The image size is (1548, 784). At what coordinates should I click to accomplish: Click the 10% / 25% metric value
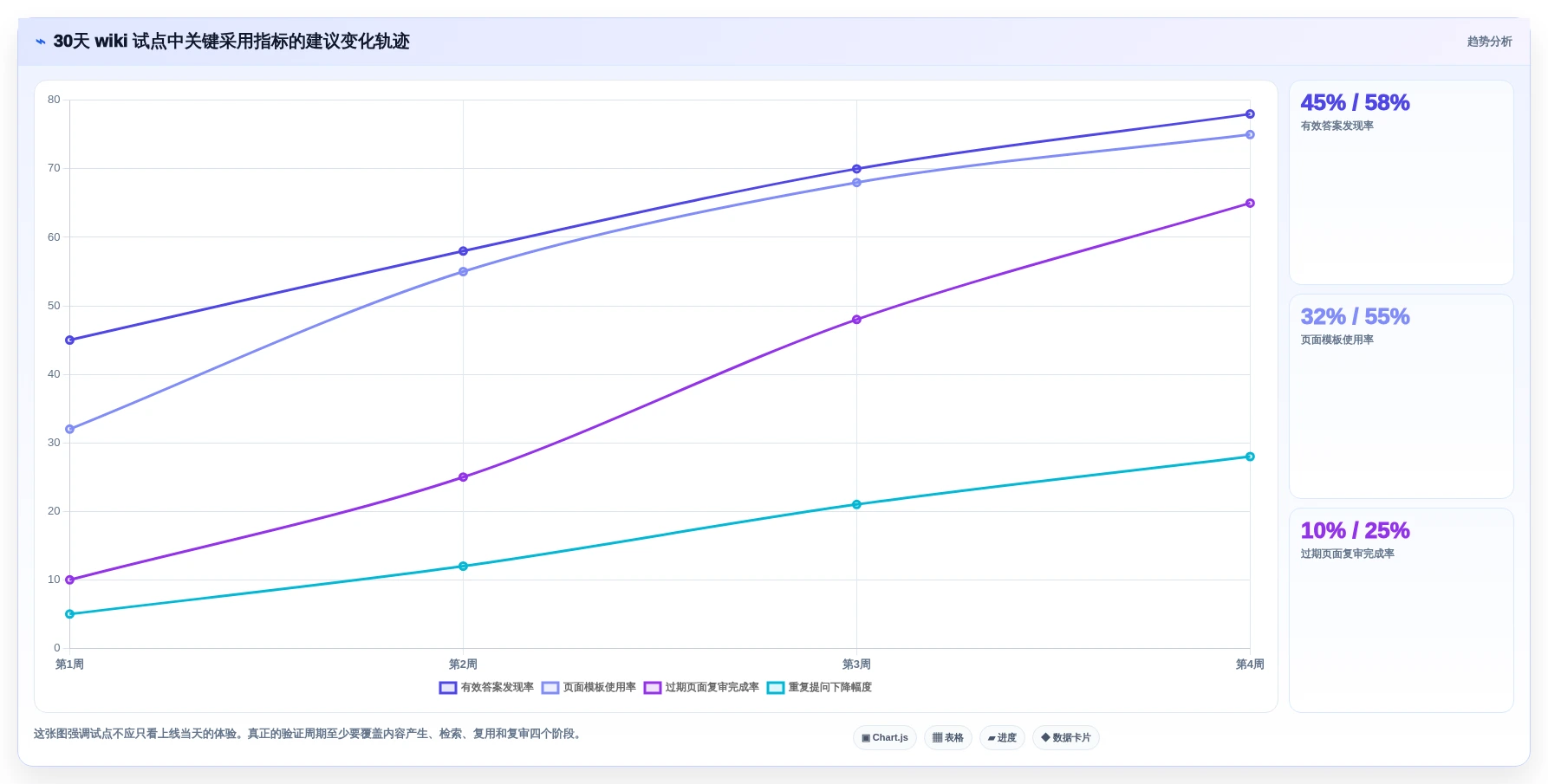pos(1355,531)
